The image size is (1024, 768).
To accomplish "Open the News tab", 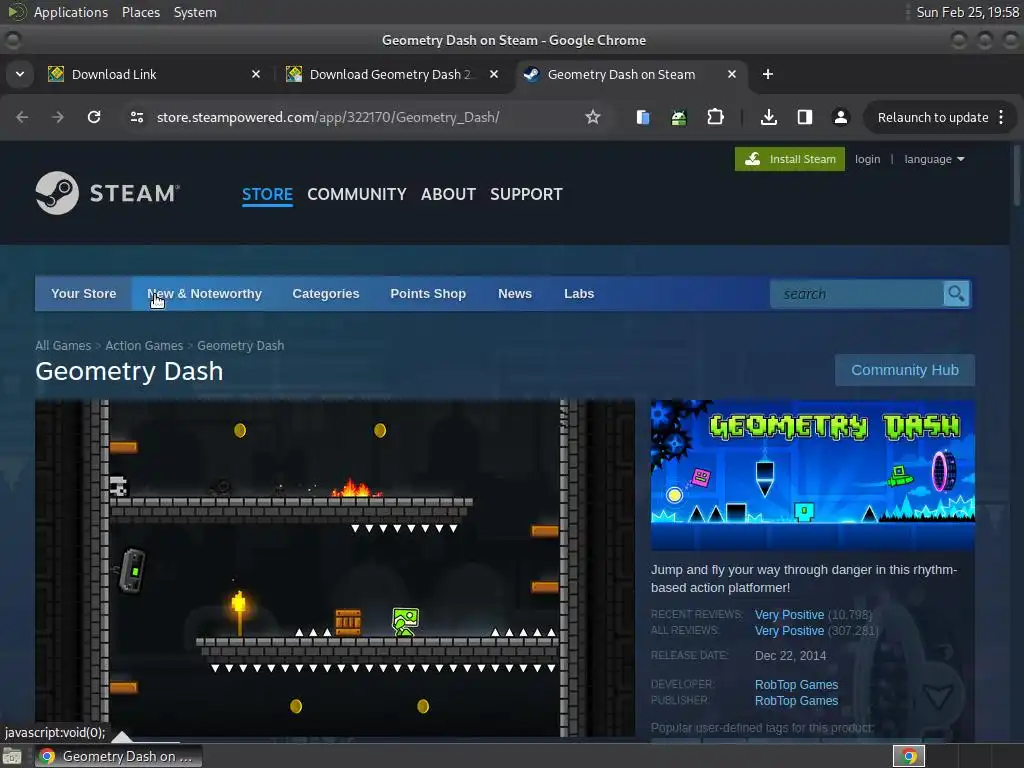I will coord(515,294).
